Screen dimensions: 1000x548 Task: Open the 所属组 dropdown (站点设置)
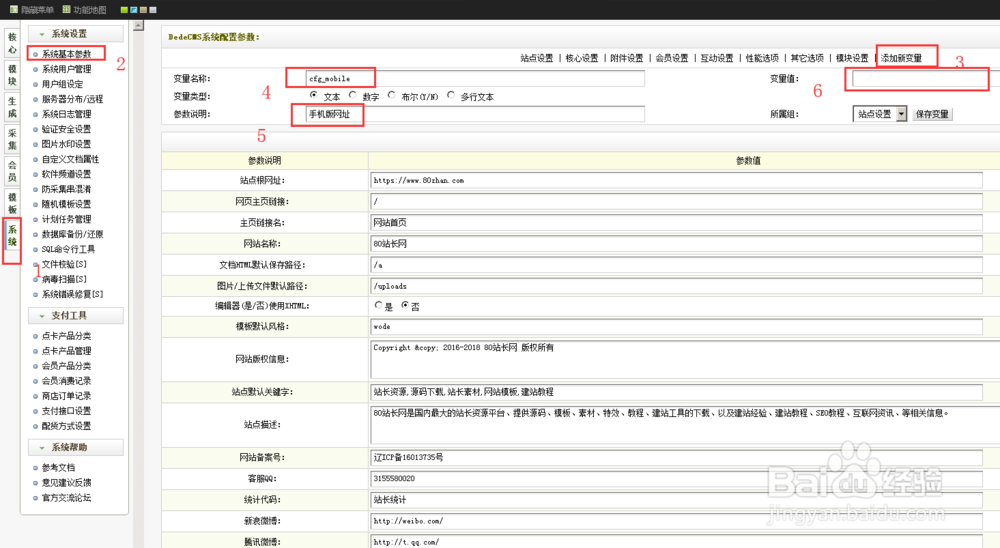879,114
